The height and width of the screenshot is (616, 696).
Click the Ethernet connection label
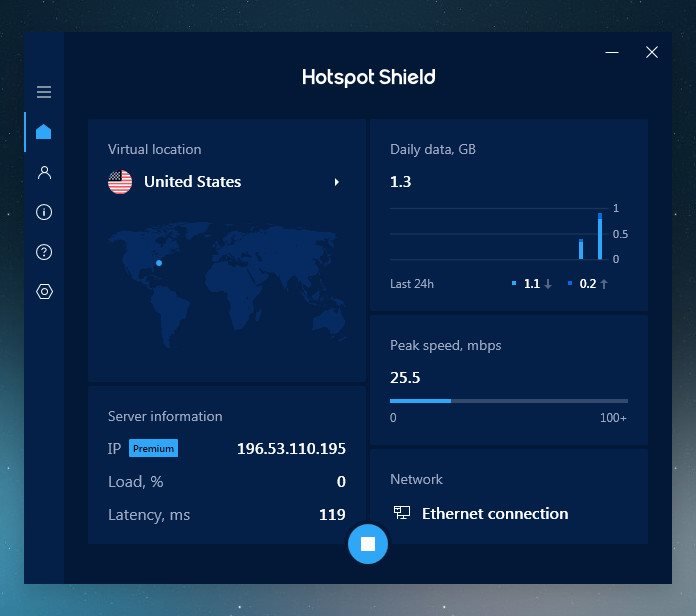[495, 513]
